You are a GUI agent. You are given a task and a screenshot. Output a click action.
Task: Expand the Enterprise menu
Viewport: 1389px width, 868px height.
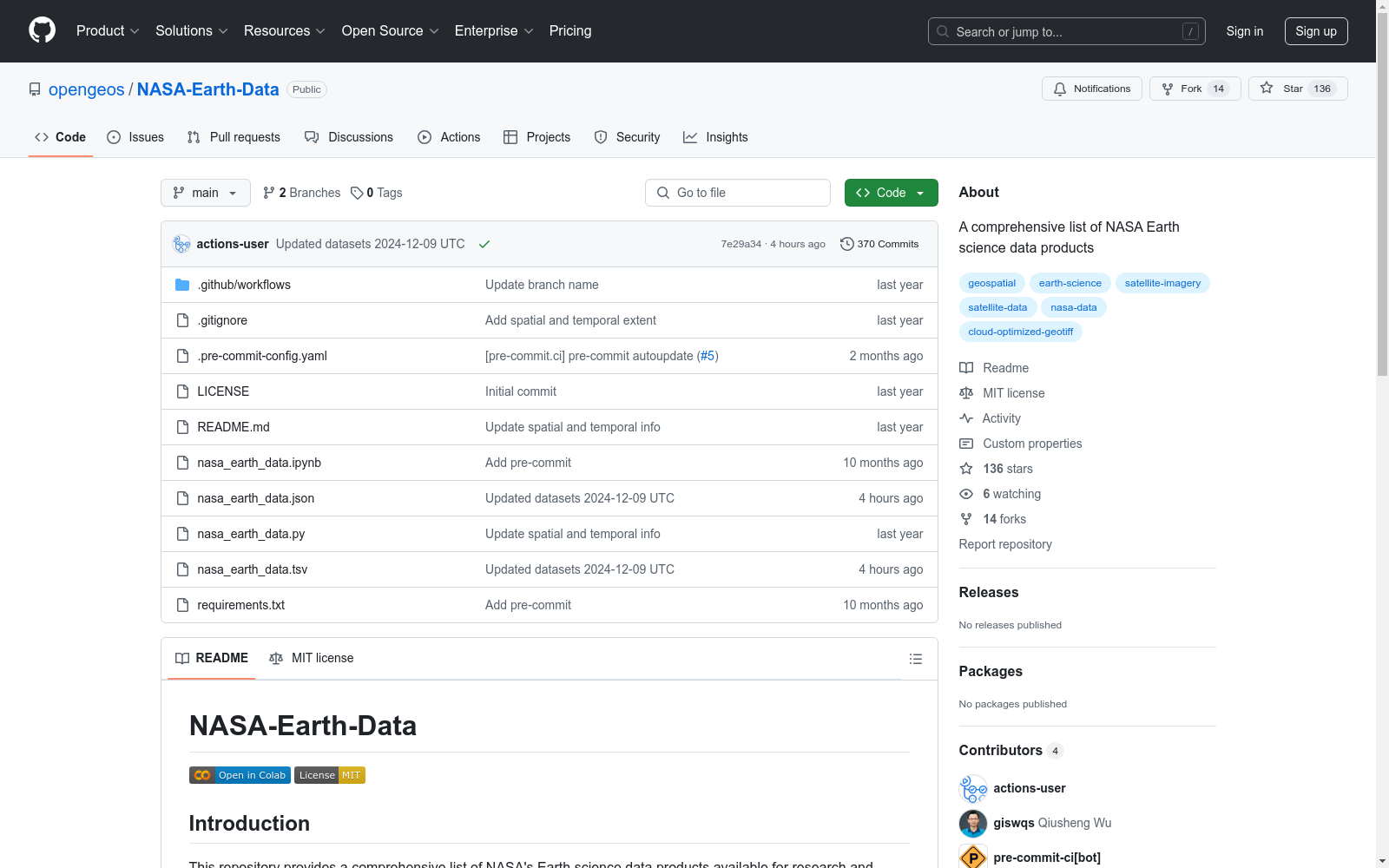[494, 31]
